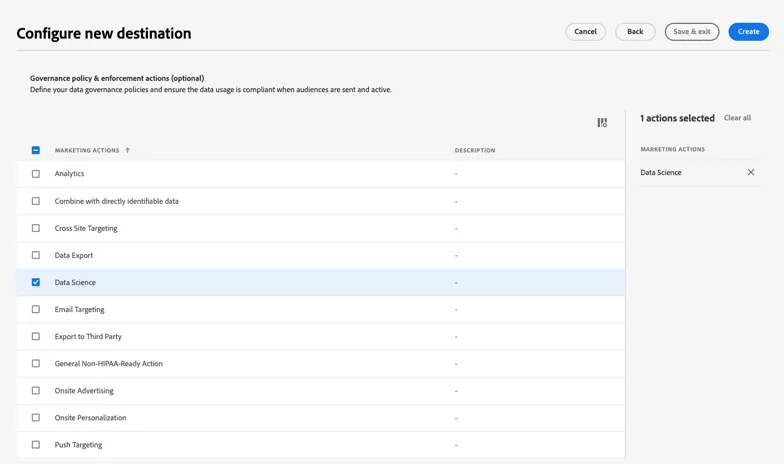Click the Analytics row label

pos(70,174)
